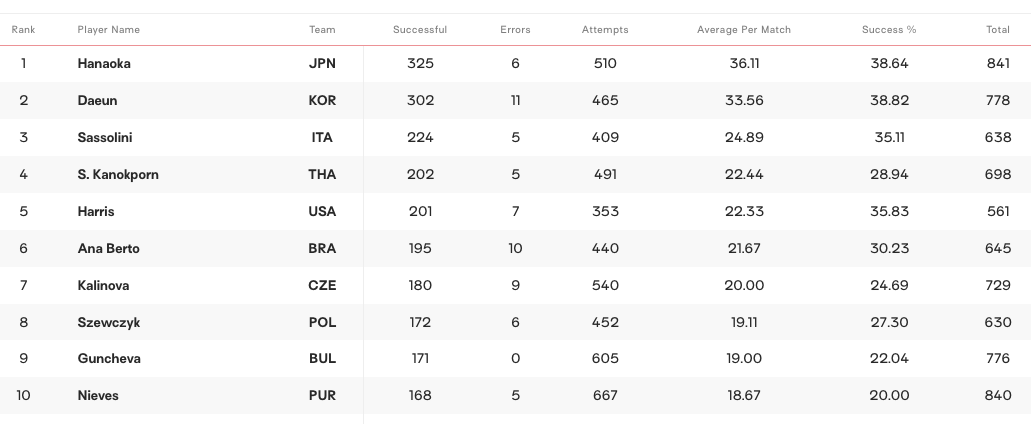Open player Hanaoka's profile

[104, 64]
